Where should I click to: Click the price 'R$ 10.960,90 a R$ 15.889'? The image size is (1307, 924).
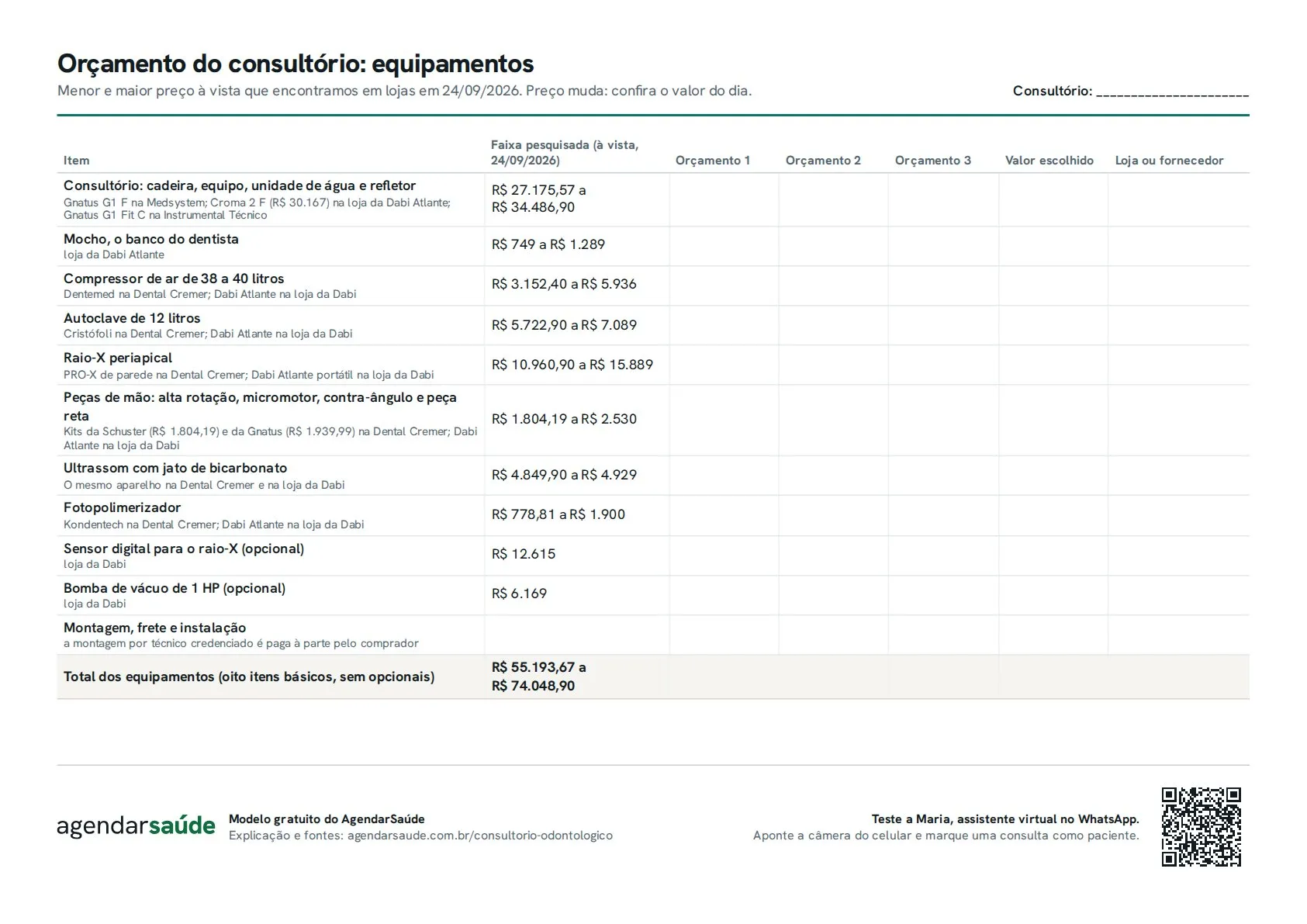(572, 365)
